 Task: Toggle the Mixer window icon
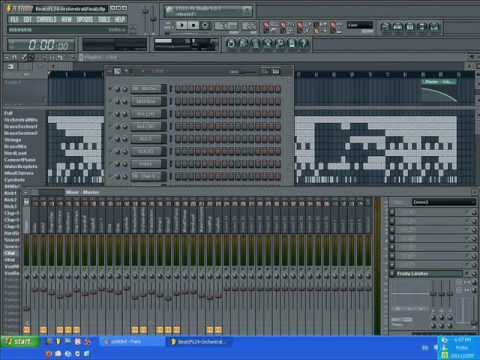point(434,27)
